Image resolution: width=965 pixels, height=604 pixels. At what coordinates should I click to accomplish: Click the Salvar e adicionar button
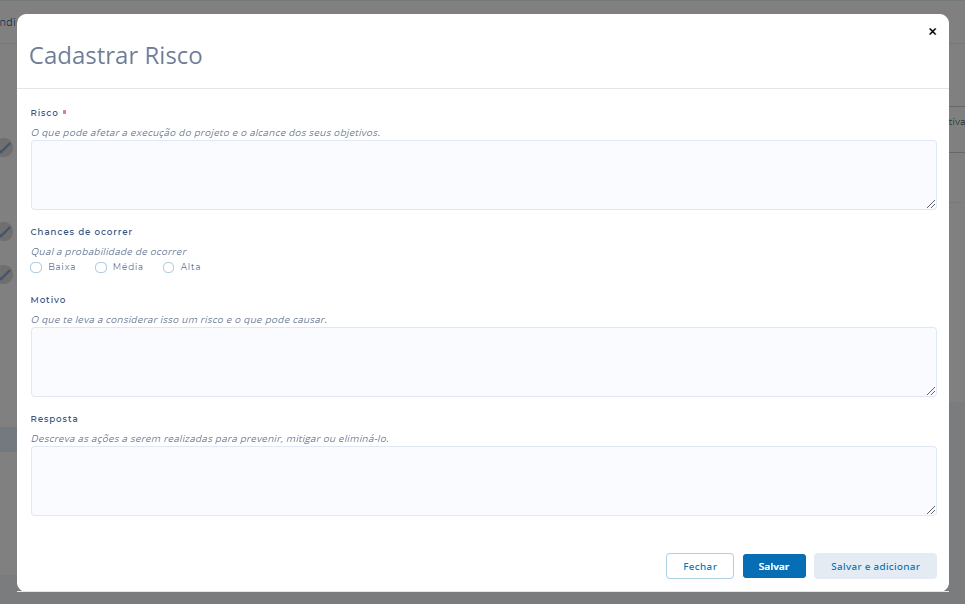click(x=875, y=566)
